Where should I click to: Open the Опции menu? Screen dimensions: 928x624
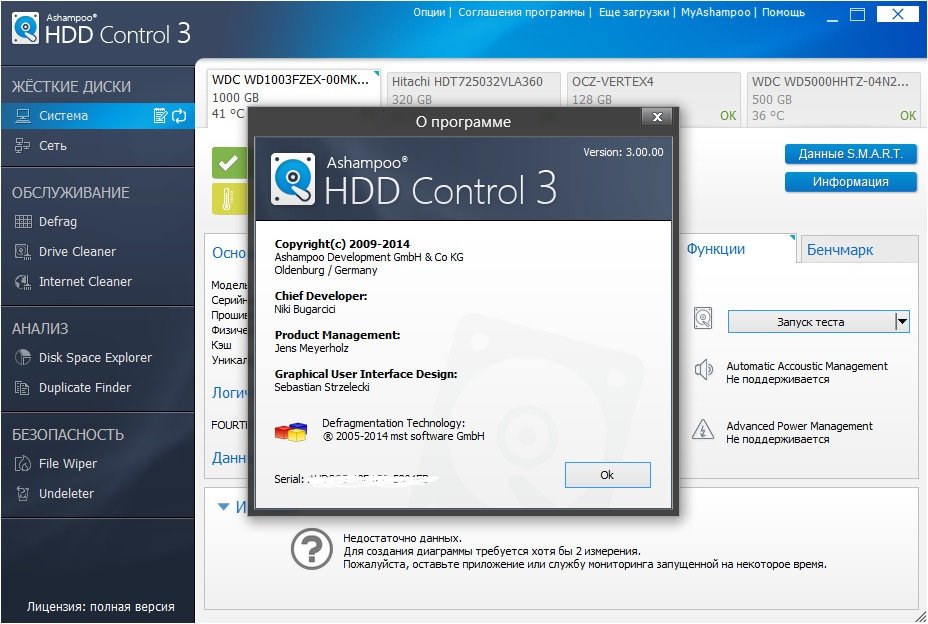(429, 12)
